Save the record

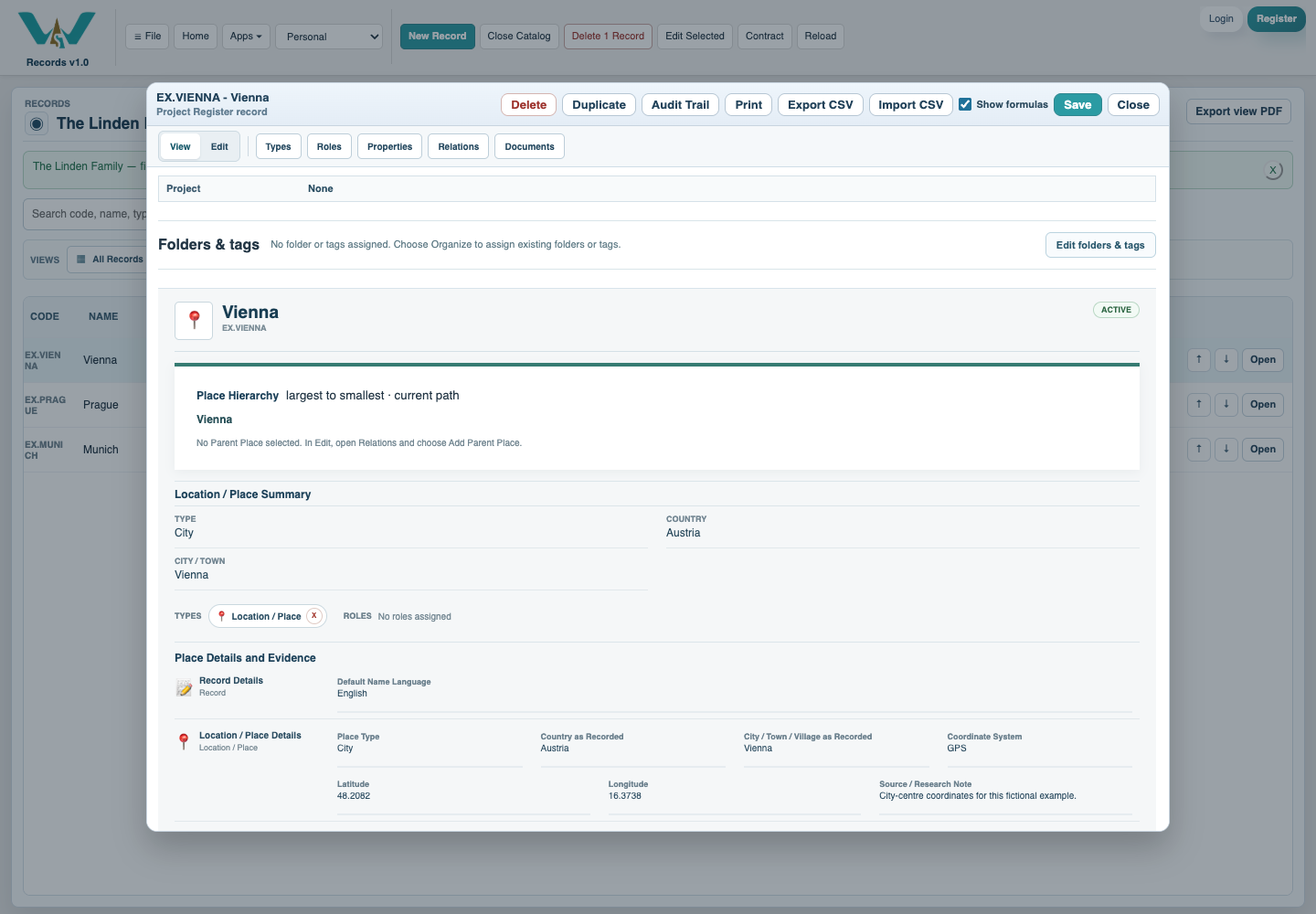(1077, 105)
